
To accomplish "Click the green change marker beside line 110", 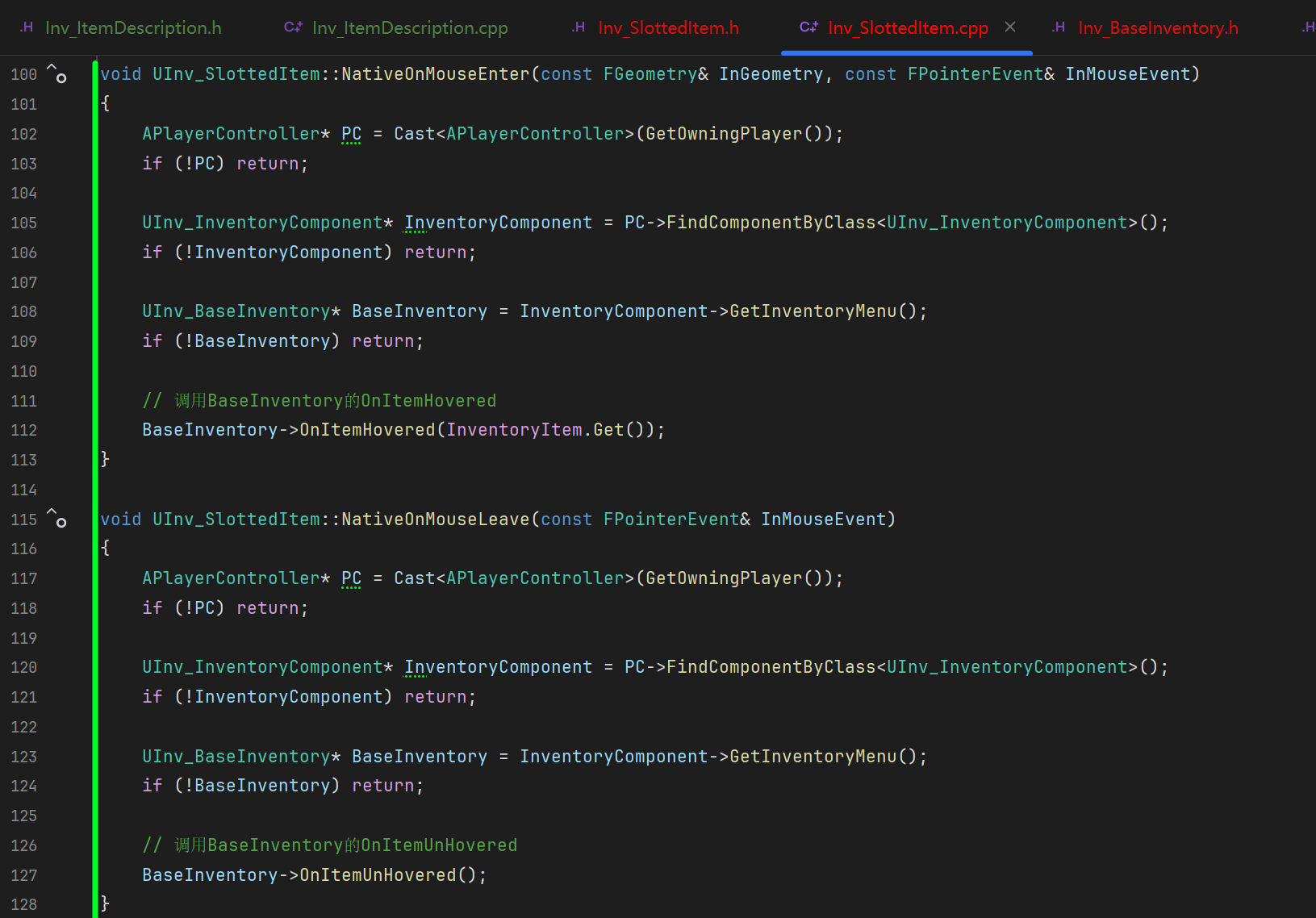I will pos(95,371).
